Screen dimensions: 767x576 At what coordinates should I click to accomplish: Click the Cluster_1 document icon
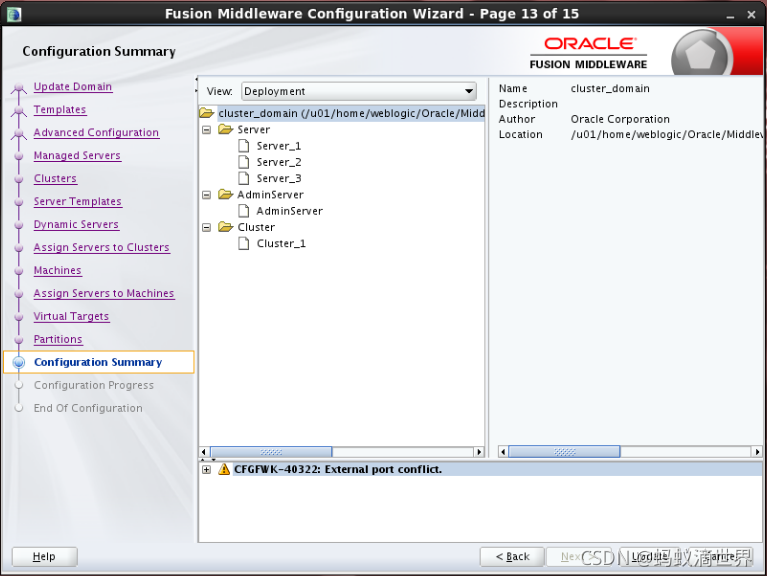pos(244,243)
